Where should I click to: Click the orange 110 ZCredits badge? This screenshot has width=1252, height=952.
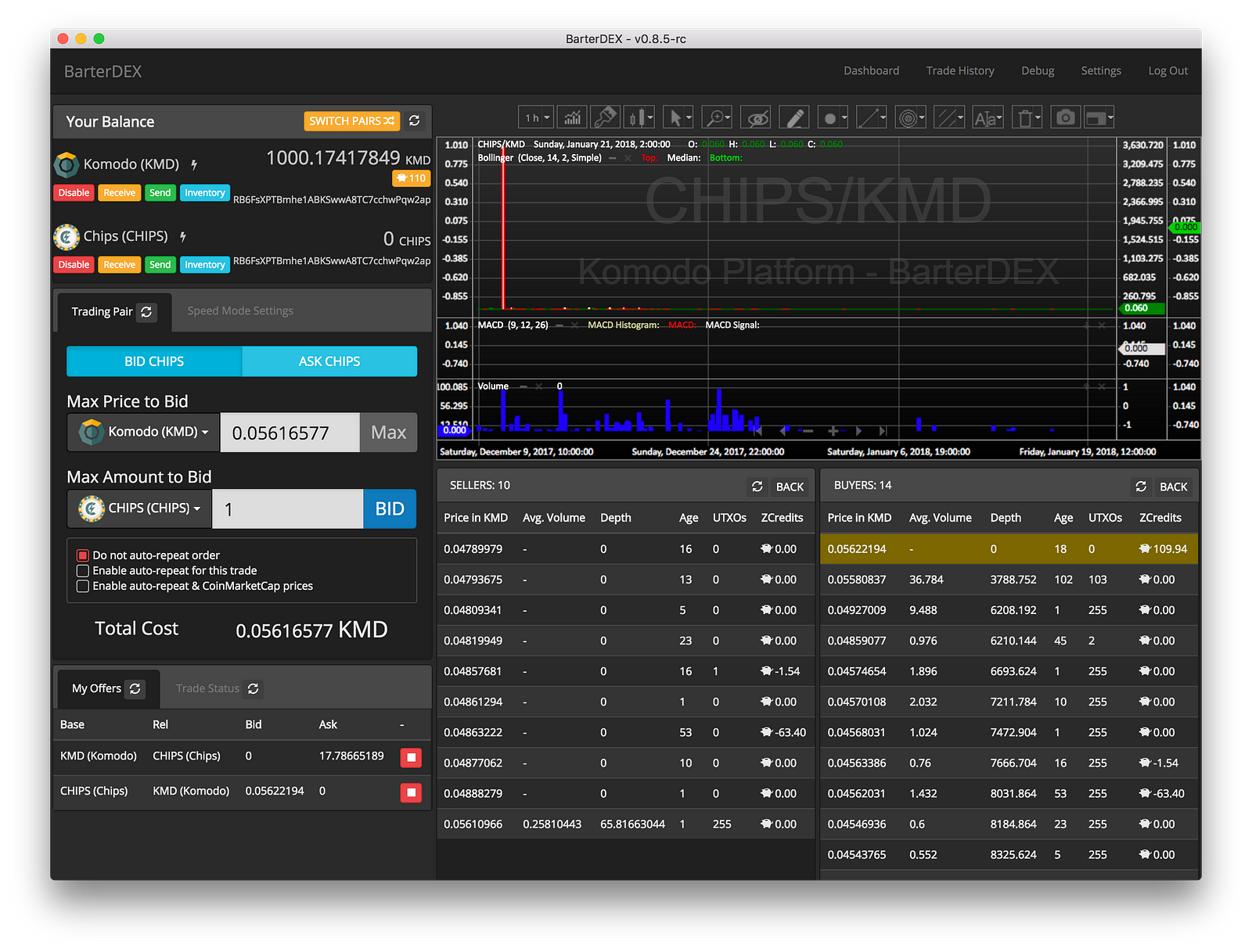point(412,178)
